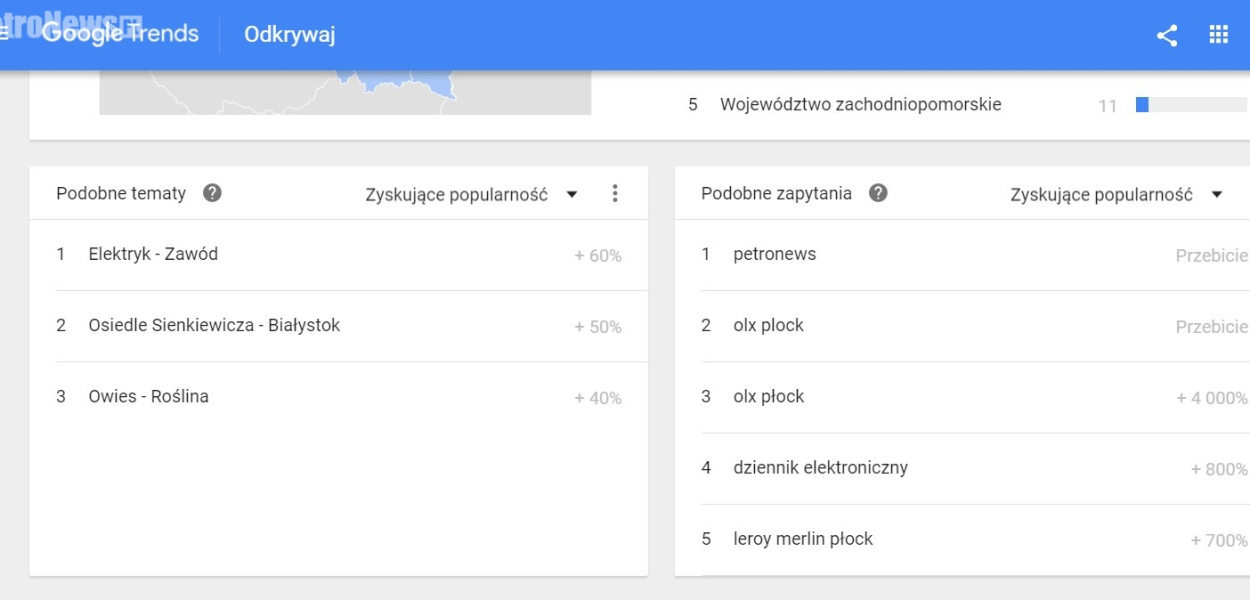Open three-dot options in Podobne tematy card
Viewport: 1250px width, 600px height.
point(615,193)
